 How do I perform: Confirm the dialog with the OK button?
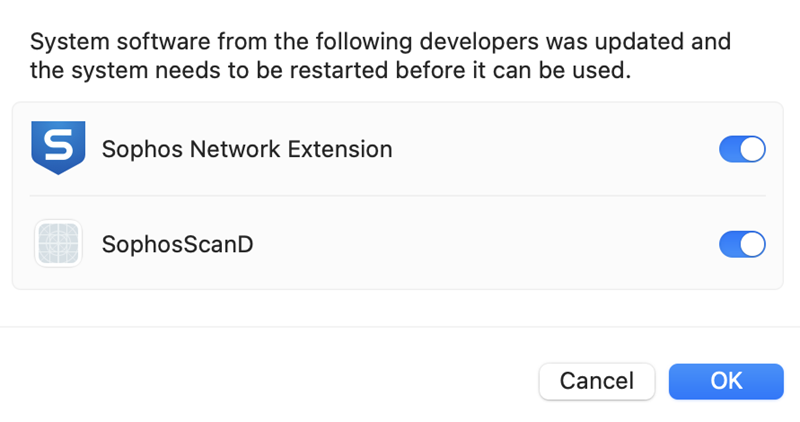pyautogui.click(x=726, y=381)
